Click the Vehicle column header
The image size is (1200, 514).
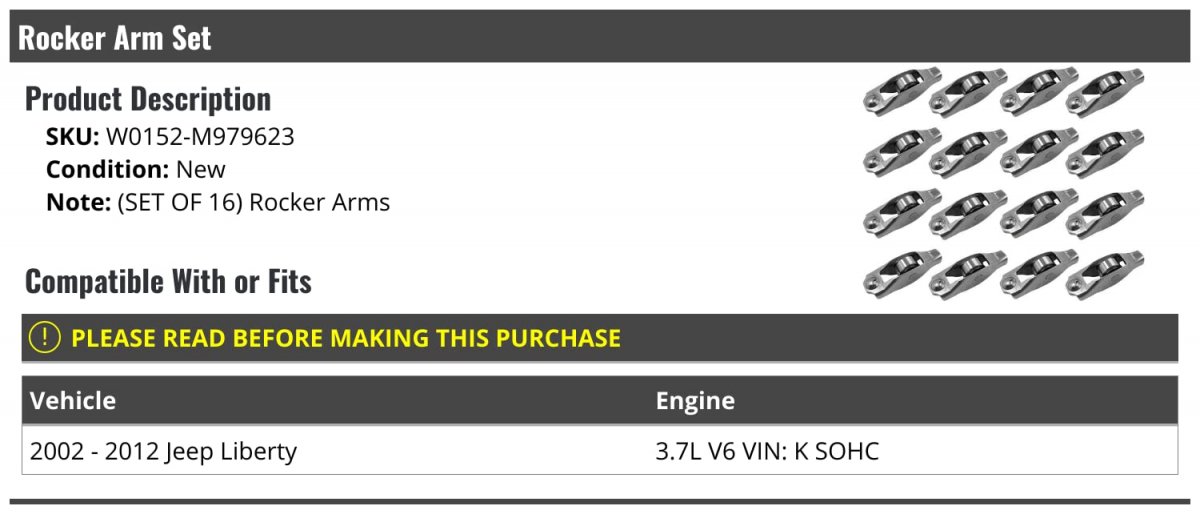[x=73, y=401]
